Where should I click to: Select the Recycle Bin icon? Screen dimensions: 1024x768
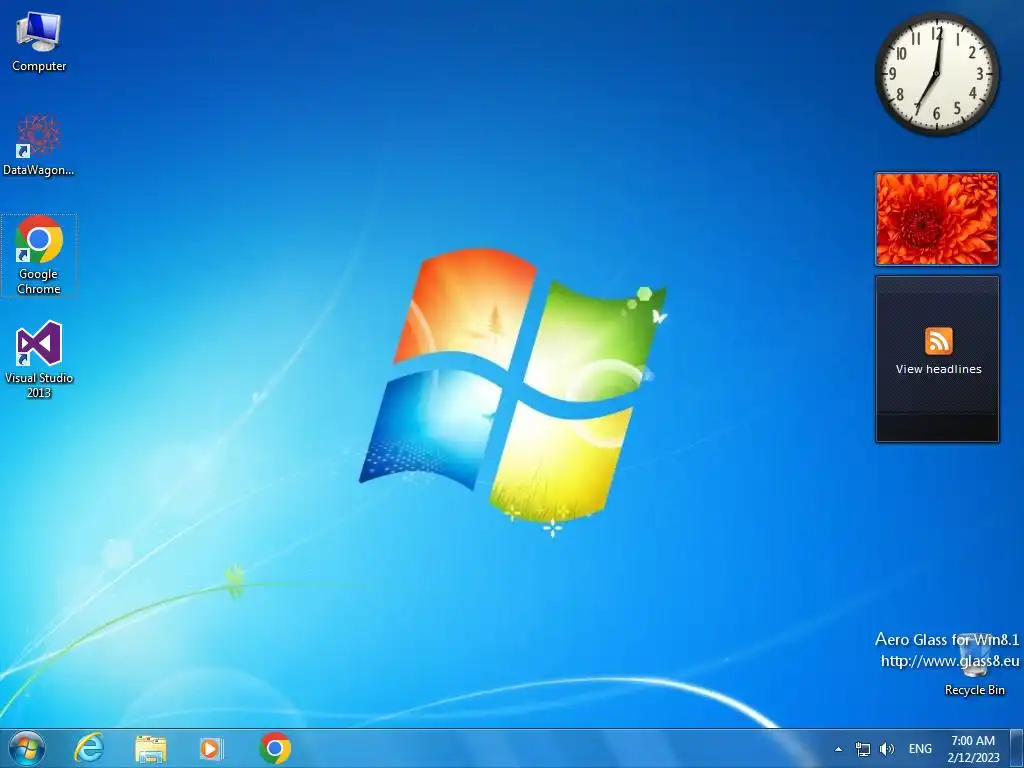974,664
